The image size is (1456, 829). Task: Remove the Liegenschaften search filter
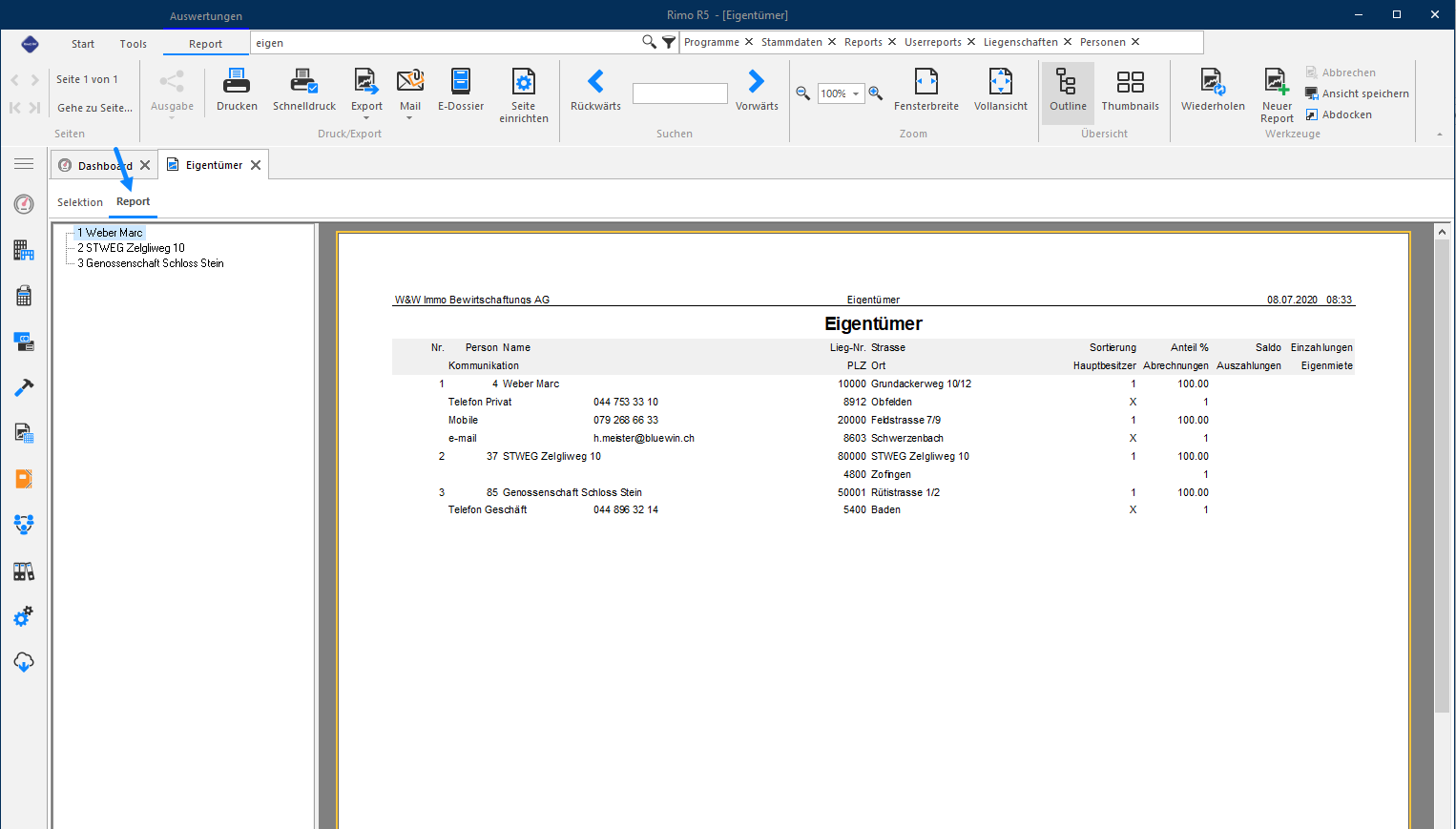[x=1068, y=42]
